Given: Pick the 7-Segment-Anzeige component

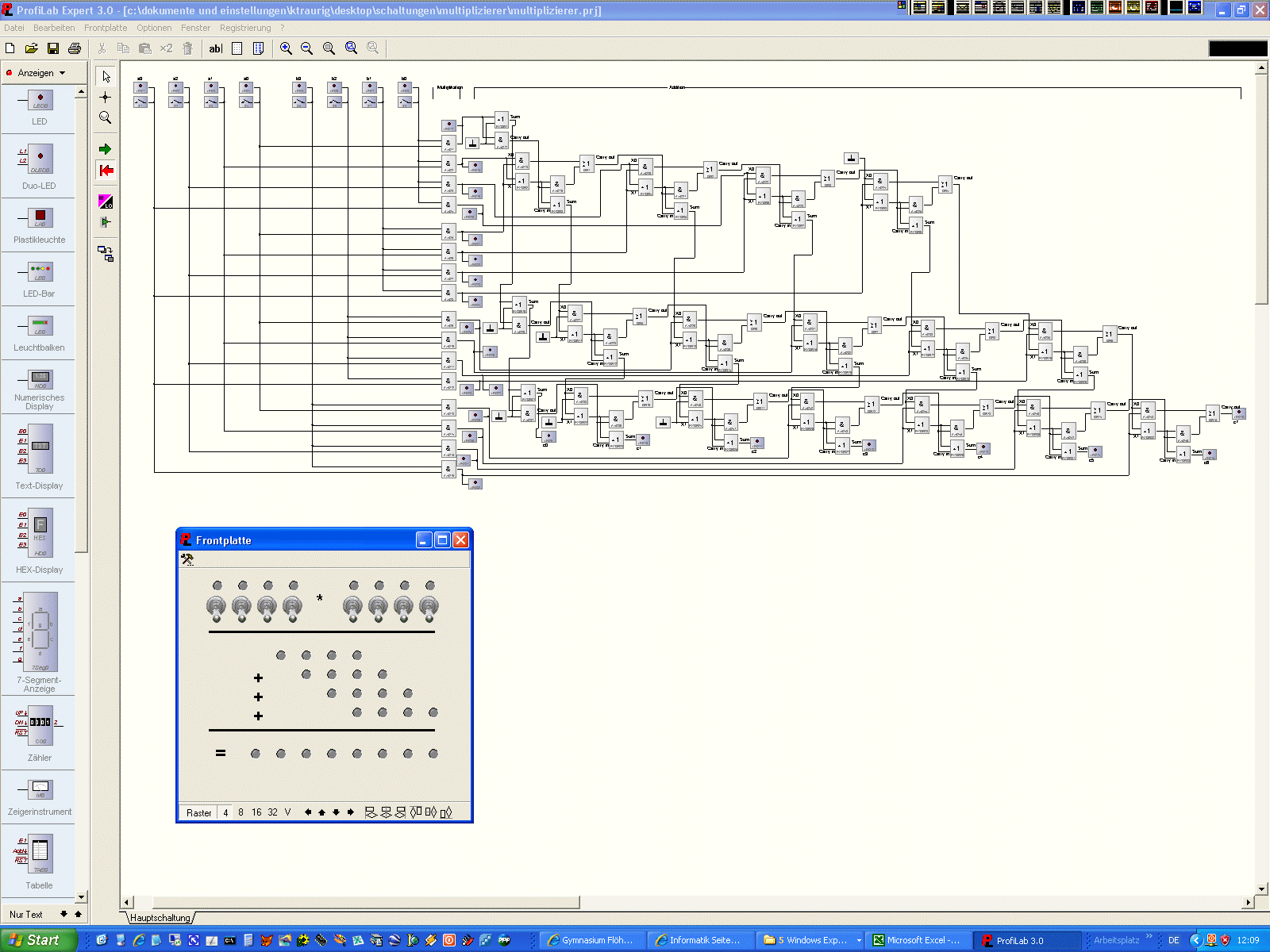Looking at the screenshot, I should point(39,641).
